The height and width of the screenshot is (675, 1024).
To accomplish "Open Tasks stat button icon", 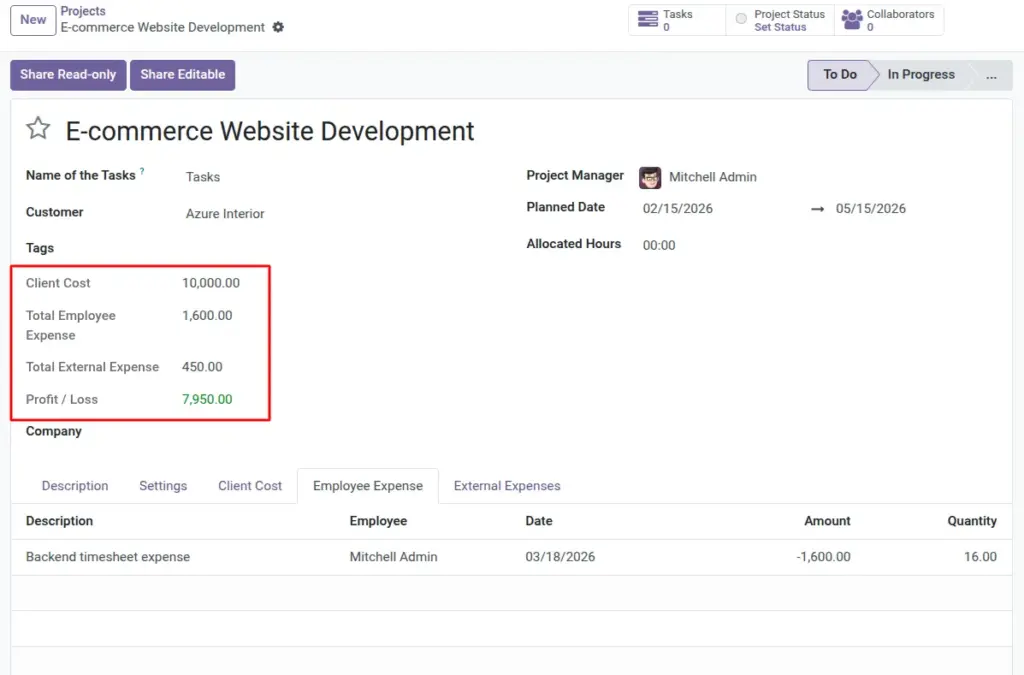I will [648, 19].
